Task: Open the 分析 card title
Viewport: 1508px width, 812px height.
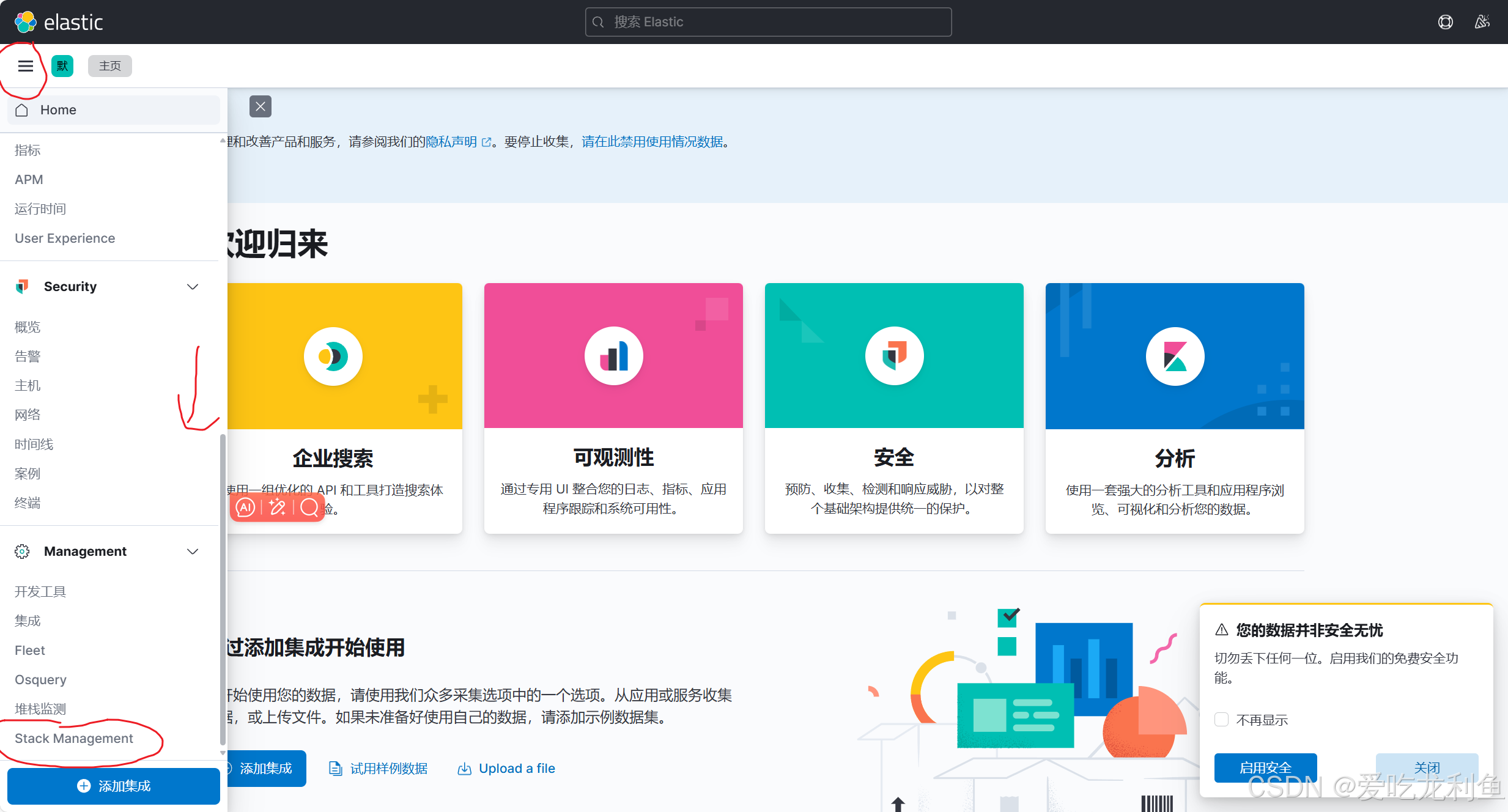Action: pos(1175,459)
